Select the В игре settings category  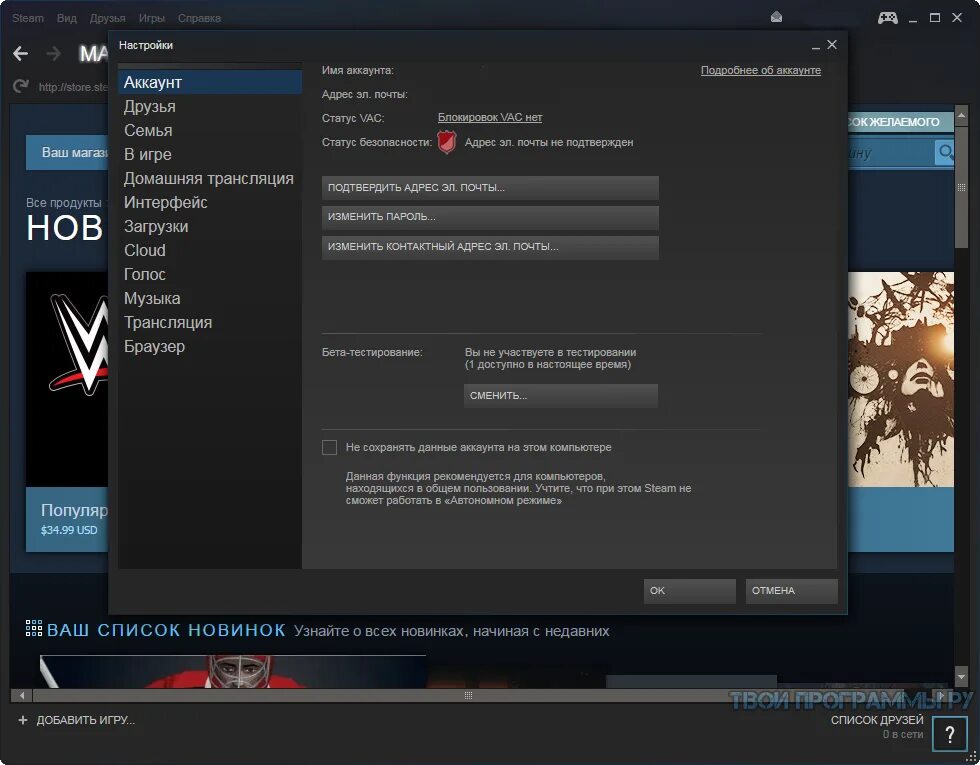pos(210,154)
